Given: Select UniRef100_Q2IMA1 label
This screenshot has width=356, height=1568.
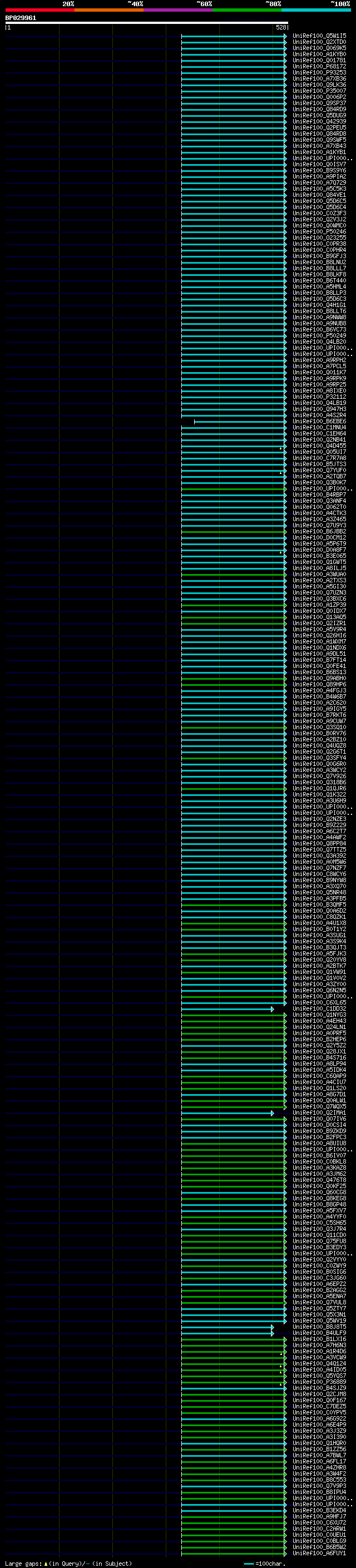Looking at the screenshot, I should (319, 1112).
